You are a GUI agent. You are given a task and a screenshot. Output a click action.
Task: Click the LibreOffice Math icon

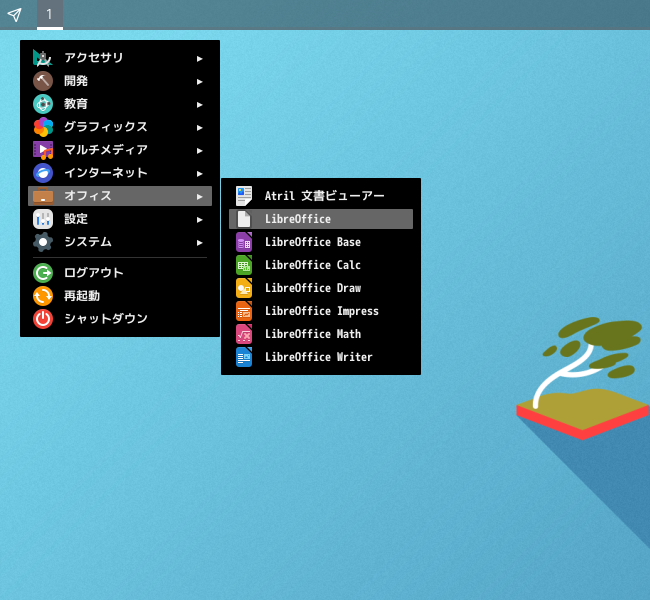pyautogui.click(x=244, y=334)
